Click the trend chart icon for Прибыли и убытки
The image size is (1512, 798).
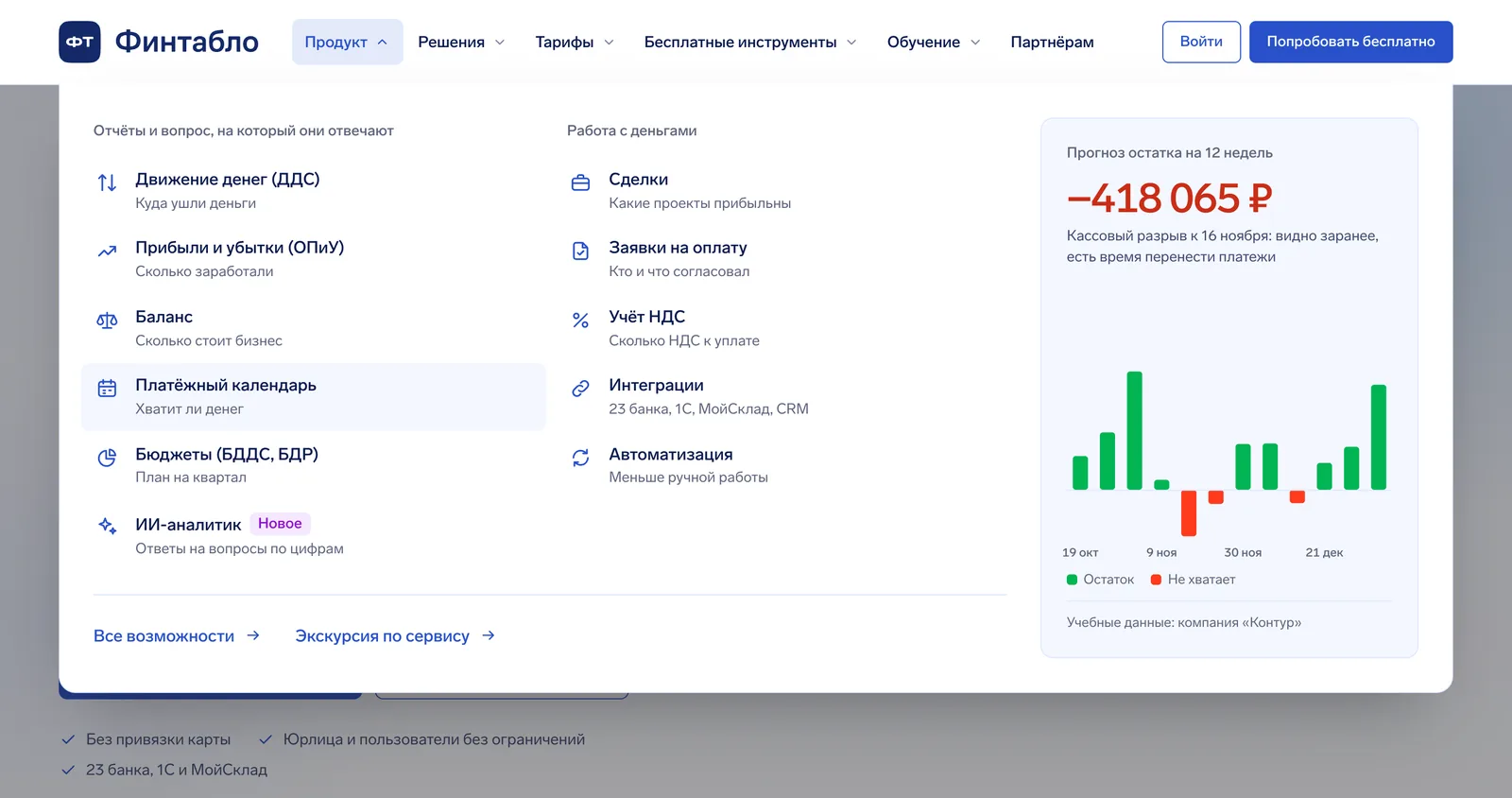point(107,252)
